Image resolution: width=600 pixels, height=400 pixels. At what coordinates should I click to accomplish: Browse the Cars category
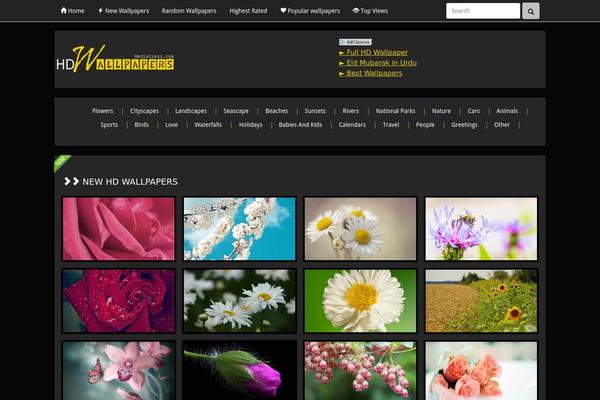[473, 111]
